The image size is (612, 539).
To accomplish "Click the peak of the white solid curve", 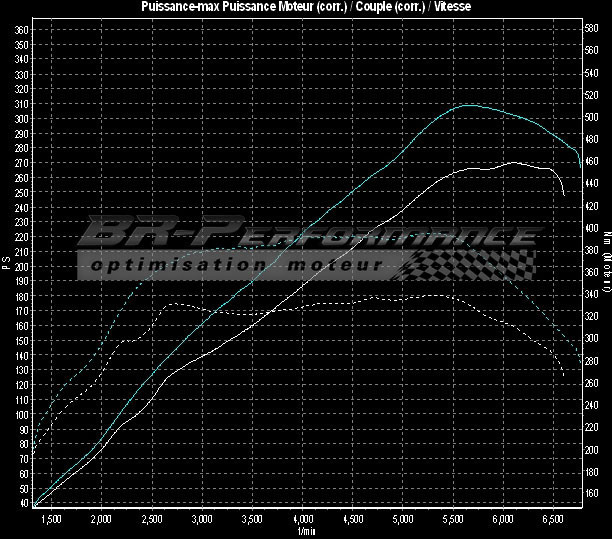I will point(512,162).
